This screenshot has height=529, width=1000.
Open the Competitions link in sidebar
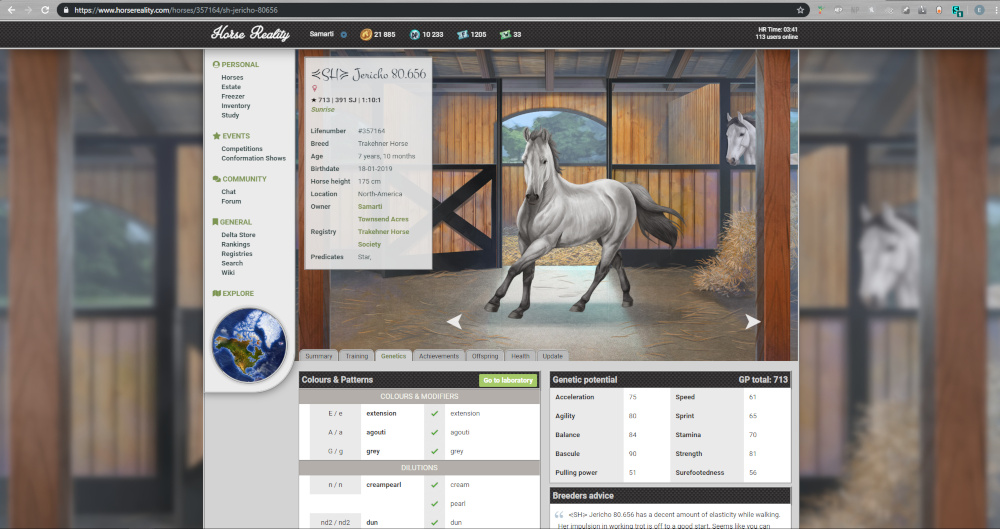point(242,149)
